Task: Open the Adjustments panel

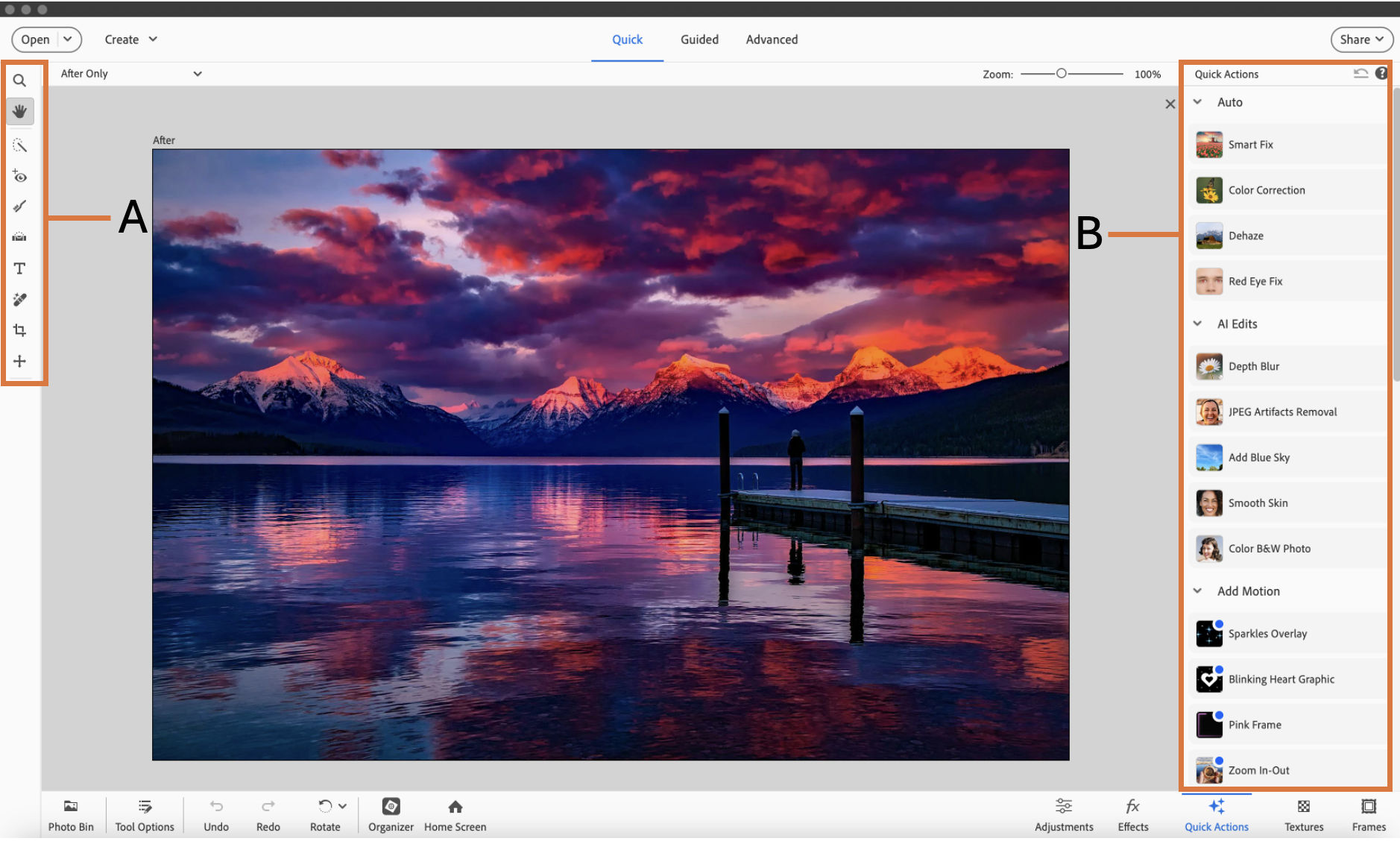Action: 1064,816
